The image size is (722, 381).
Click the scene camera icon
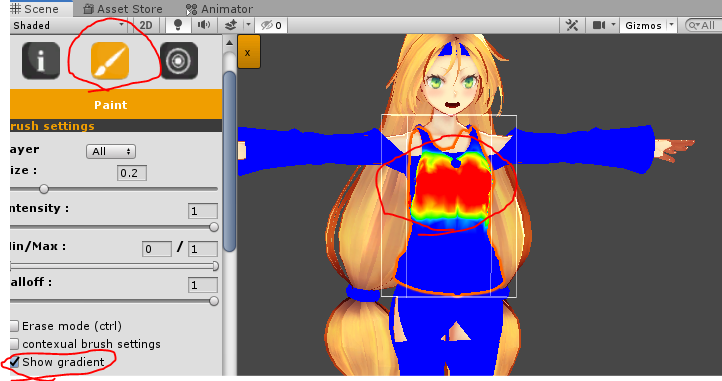coord(599,25)
